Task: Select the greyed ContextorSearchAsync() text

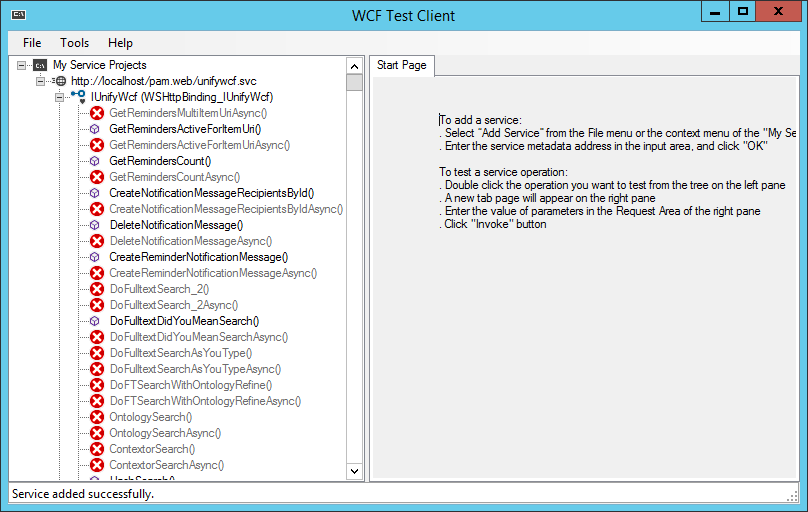Action: 166,464
